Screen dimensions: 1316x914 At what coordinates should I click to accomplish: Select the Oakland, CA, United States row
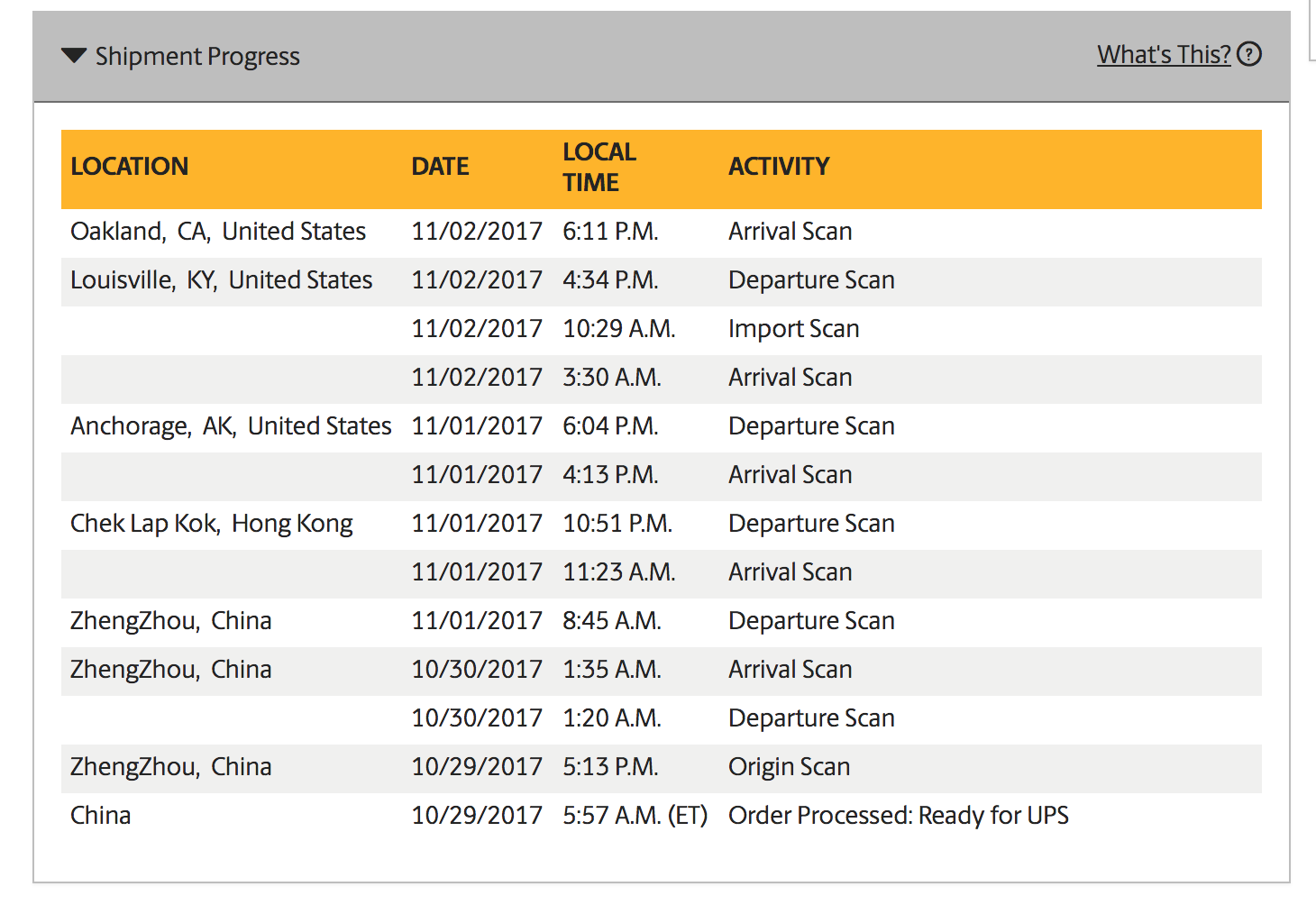(662, 232)
